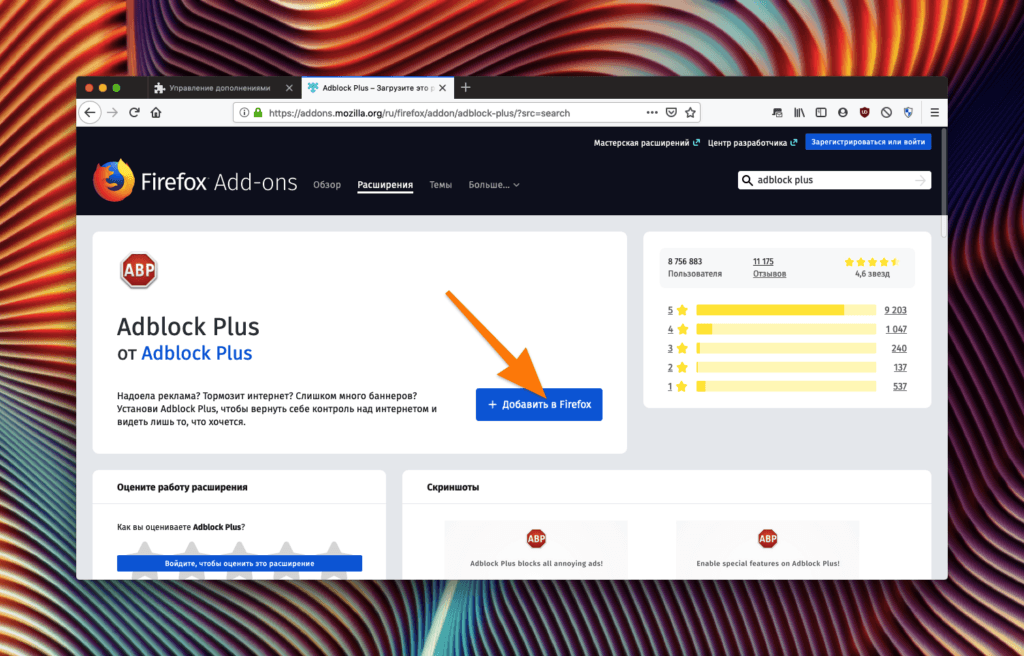Open Центр разработчика link
The image size is (1024, 656).
coord(752,142)
